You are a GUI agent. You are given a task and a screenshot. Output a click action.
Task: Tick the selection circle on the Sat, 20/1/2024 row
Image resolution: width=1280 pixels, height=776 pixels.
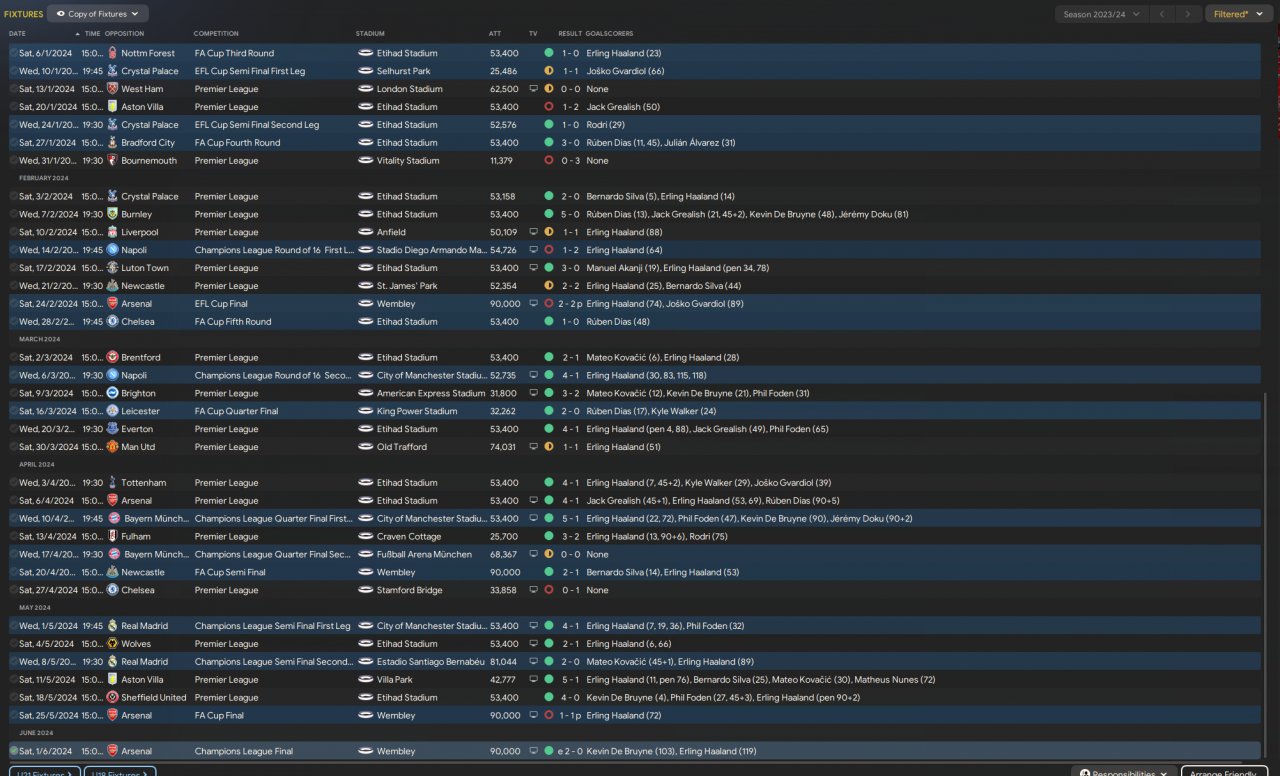tap(13, 107)
